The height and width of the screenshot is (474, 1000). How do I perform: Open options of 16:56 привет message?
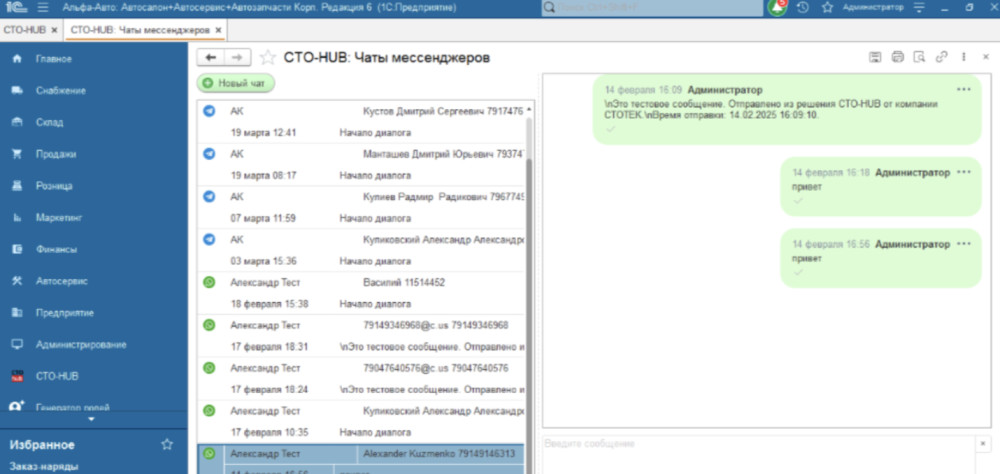point(963,244)
